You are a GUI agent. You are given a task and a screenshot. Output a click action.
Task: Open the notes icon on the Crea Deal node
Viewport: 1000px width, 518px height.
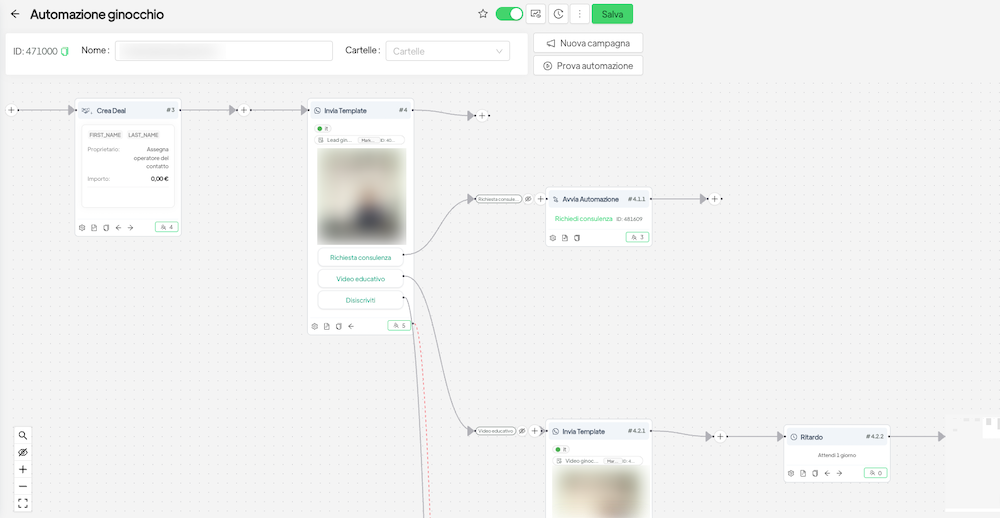[x=94, y=228]
